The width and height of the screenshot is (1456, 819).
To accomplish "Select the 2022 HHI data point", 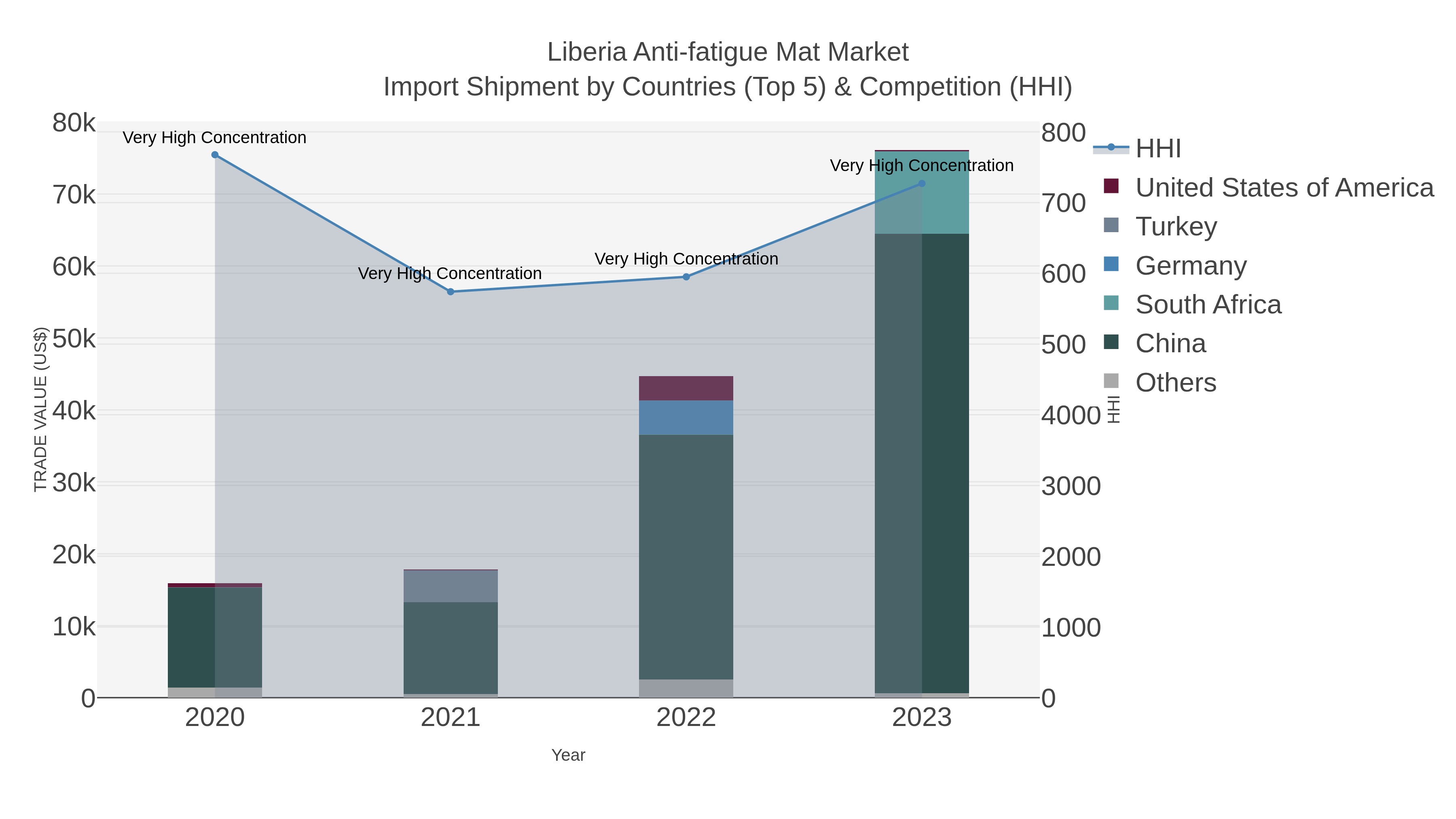I will click(686, 277).
